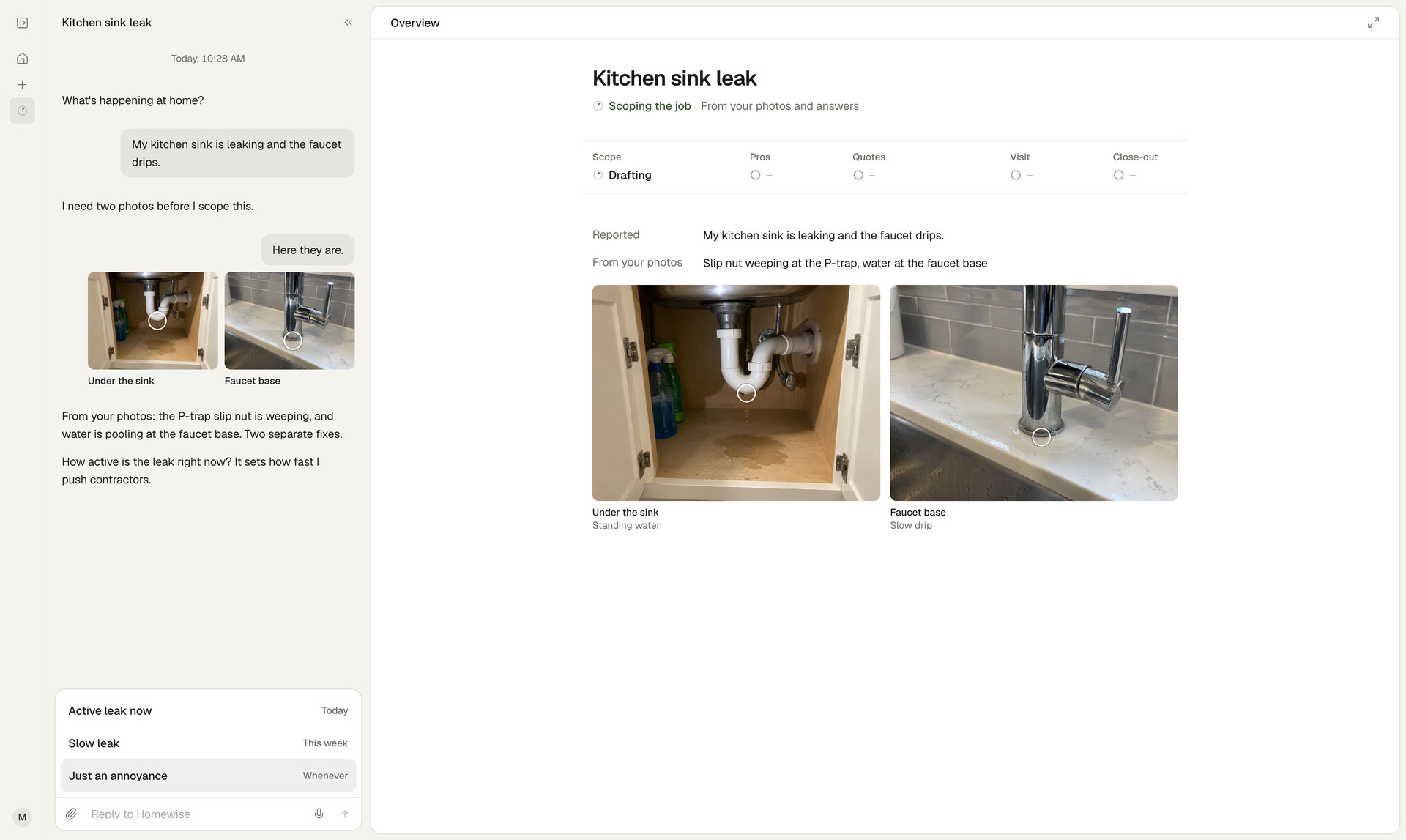
Task: Click the 'Standing water' caption
Action: [626, 526]
